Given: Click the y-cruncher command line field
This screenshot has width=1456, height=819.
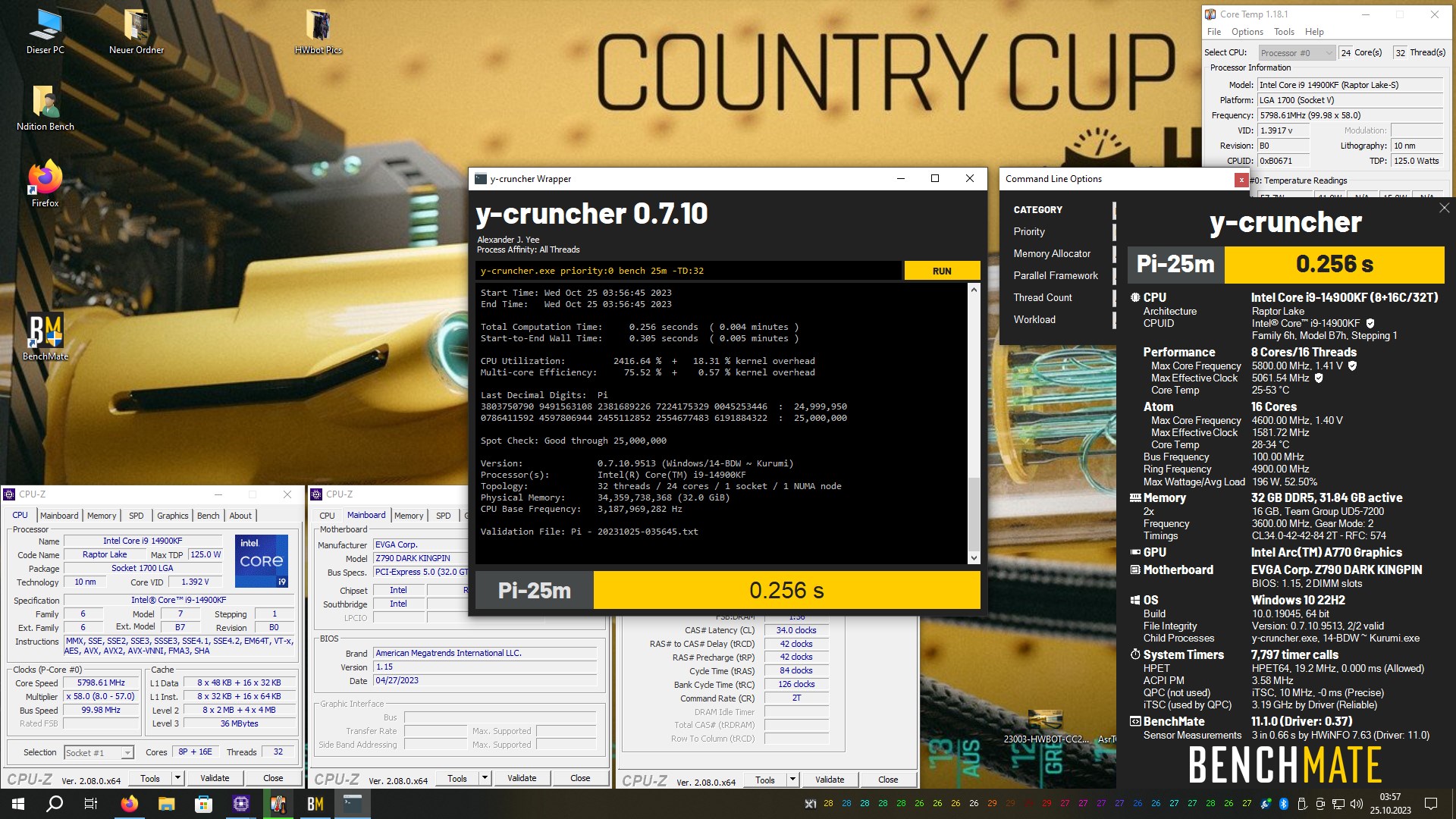Looking at the screenshot, I should [689, 271].
